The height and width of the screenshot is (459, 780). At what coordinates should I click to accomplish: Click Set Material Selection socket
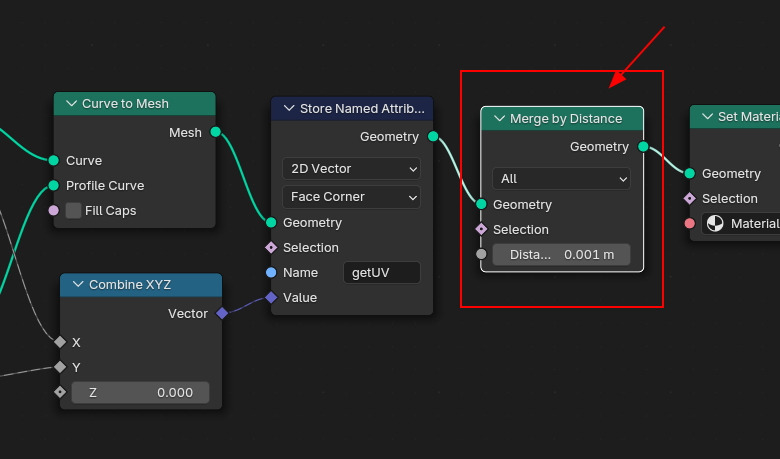point(689,198)
